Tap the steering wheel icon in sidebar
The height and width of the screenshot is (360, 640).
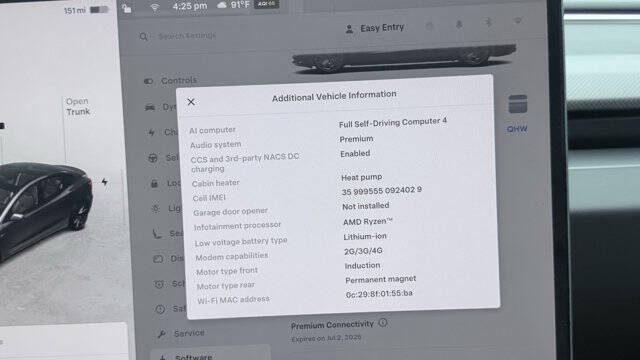pos(153,158)
